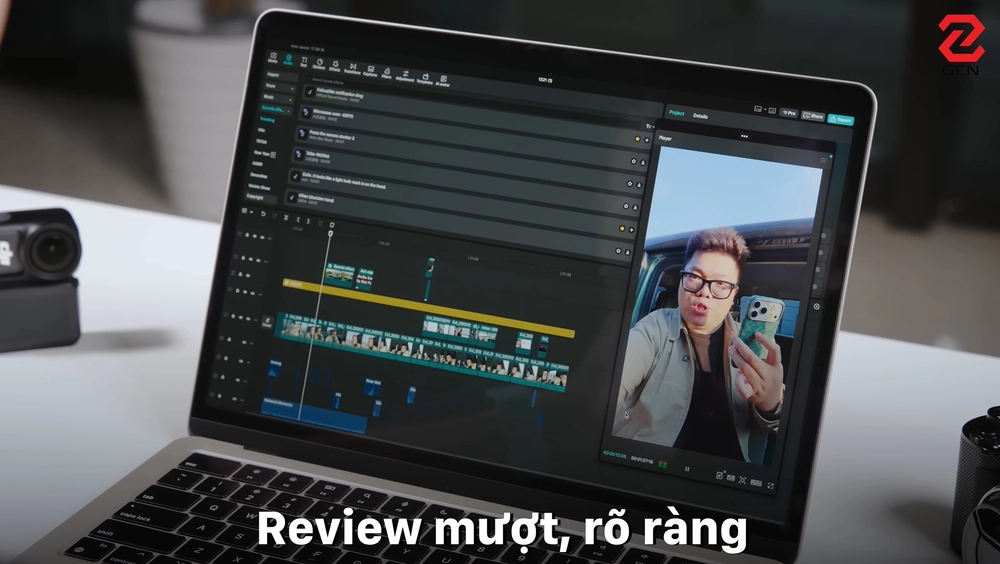1000x564 pixels.
Task: Click the trim right bracket tool
Action: tap(308, 221)
